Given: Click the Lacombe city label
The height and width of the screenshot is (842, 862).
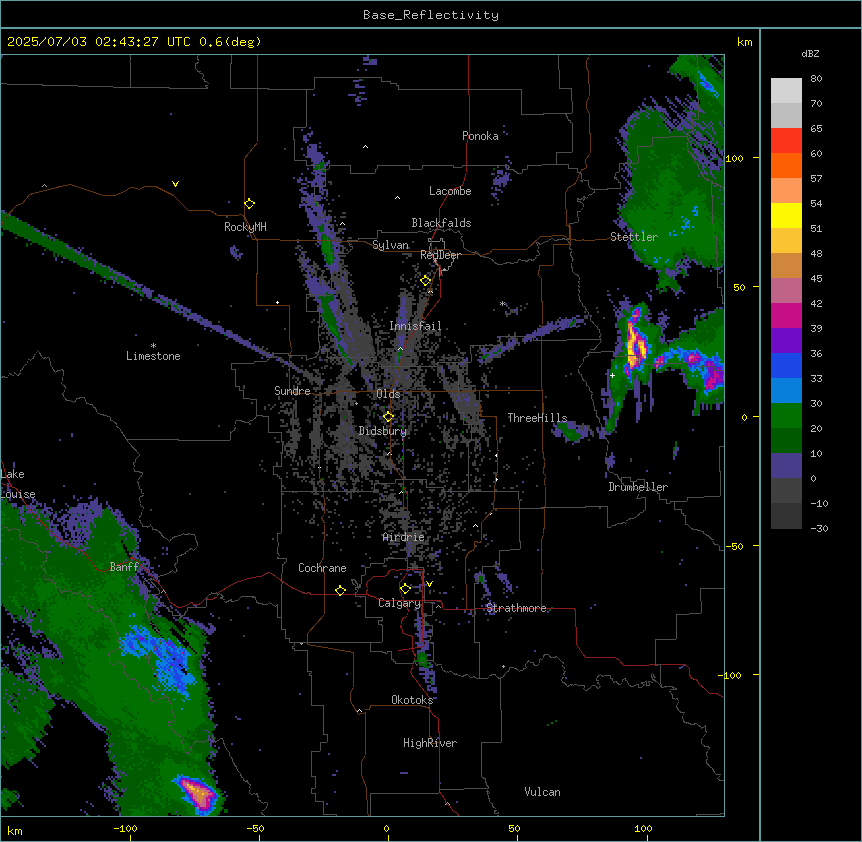Looking at the screenshot, I should click(450, 191).
